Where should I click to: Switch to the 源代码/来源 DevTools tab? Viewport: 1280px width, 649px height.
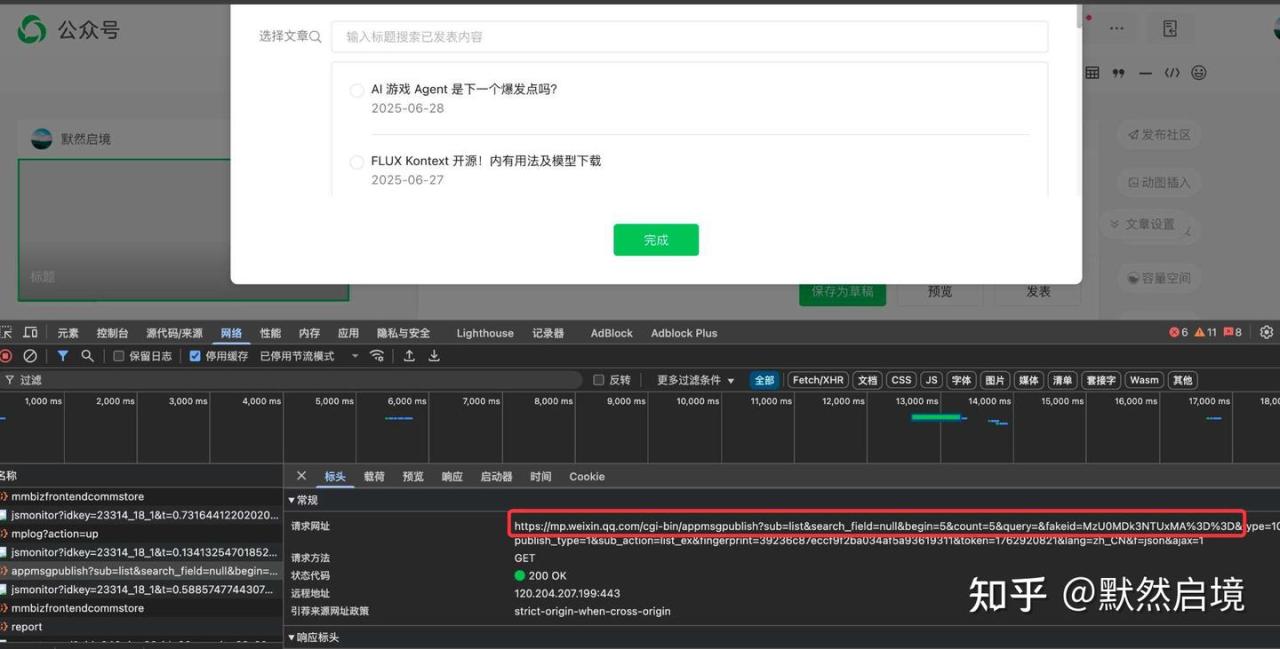[x=174, y=333]
